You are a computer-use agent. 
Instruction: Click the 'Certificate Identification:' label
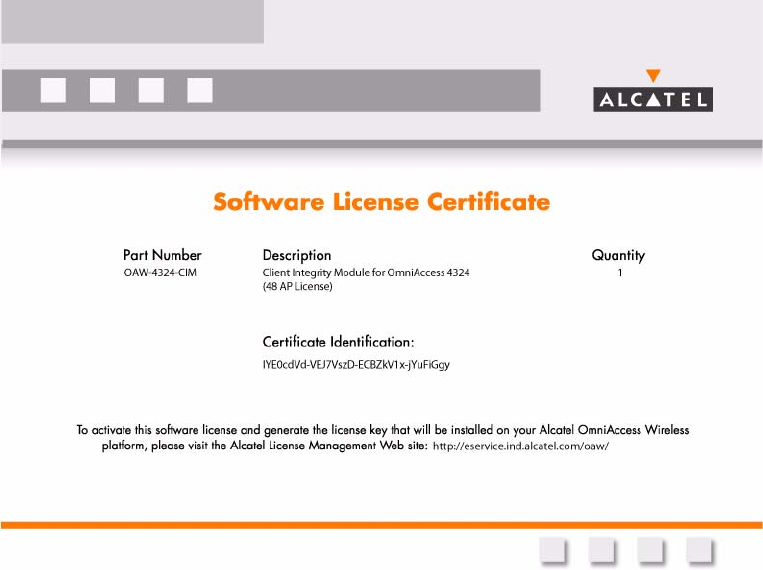click(x=338, y=342)
